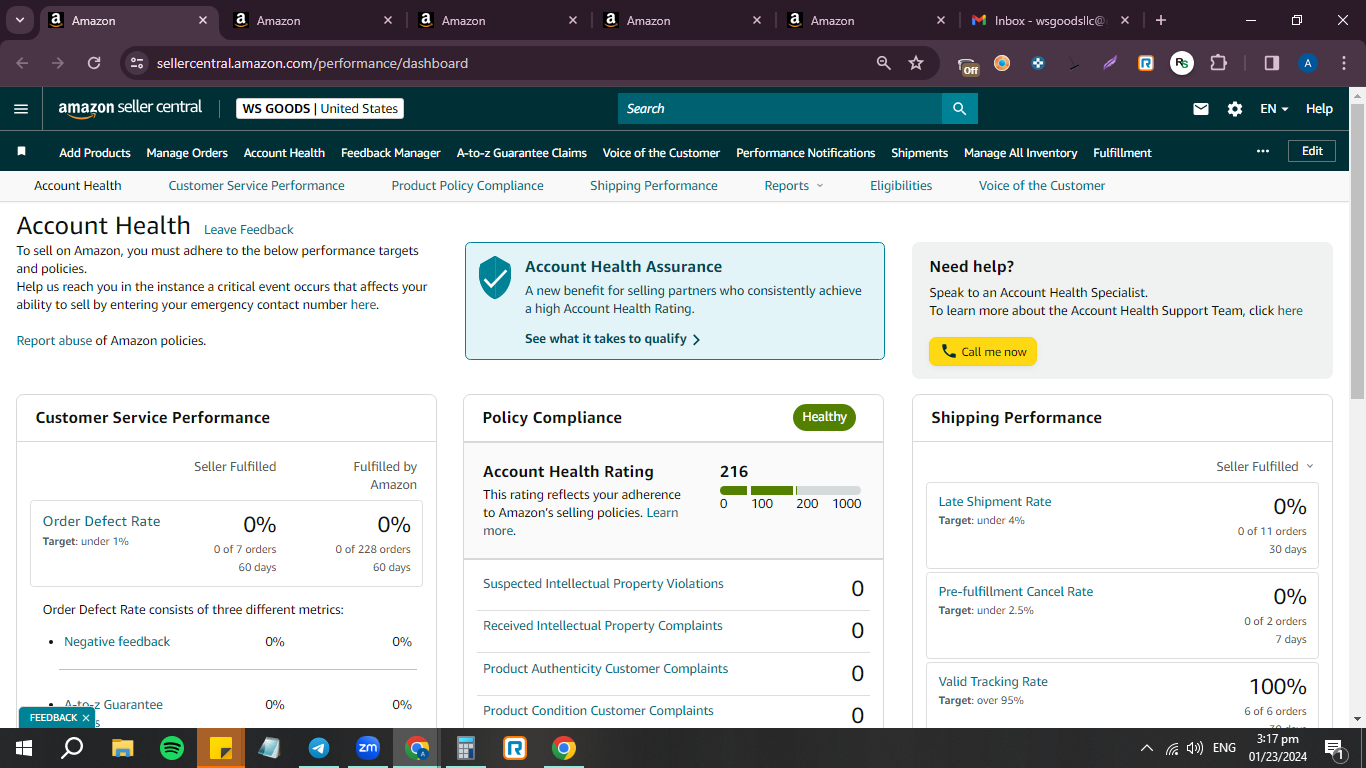Click the orange circle extension icon
1366x768 pixels.
tap(1002, 63)
